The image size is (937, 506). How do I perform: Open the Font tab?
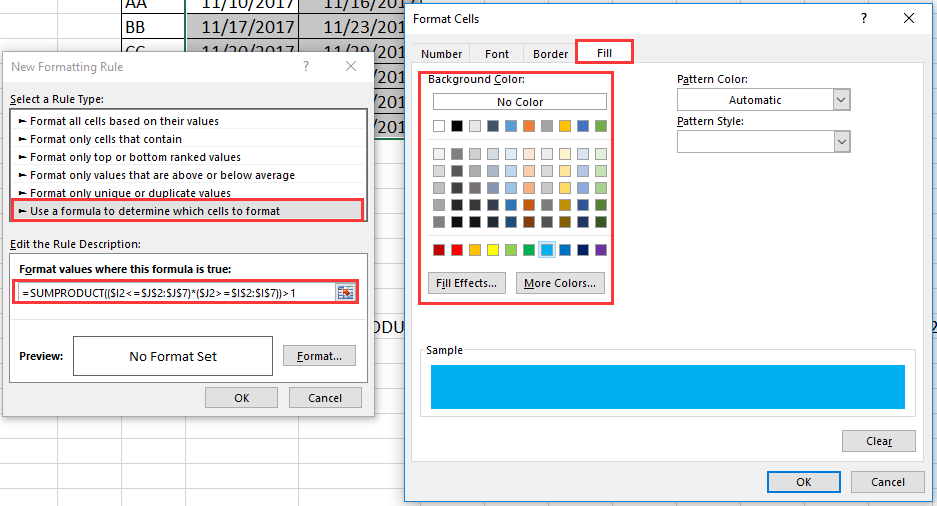point(497,54)
